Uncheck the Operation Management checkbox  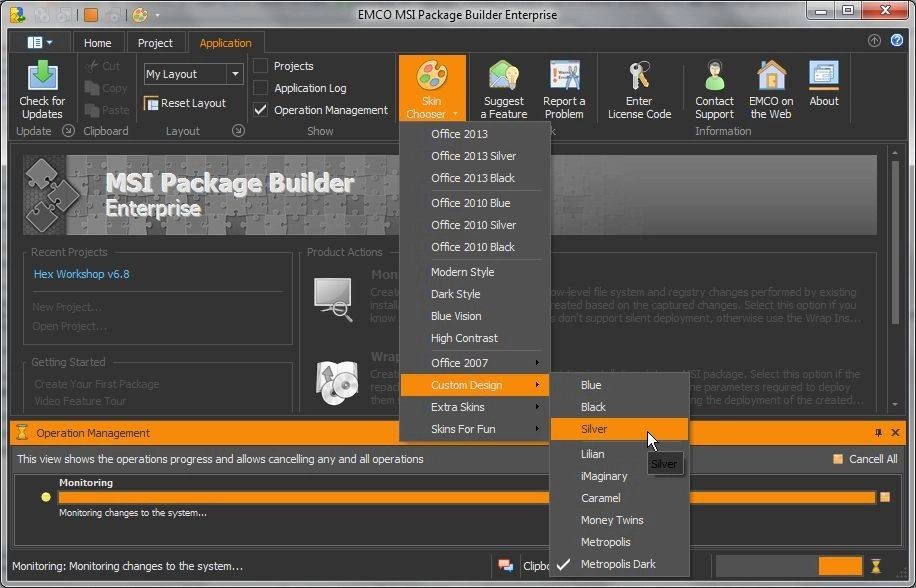coord(261,110)
